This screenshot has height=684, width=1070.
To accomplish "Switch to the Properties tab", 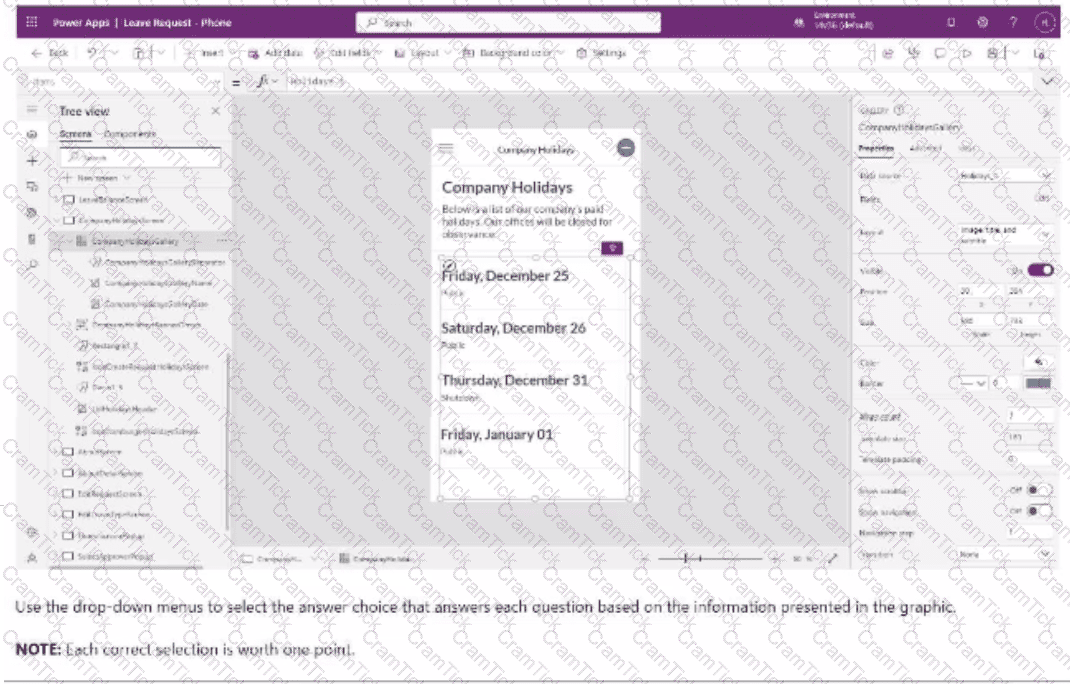I will (876, 148).
